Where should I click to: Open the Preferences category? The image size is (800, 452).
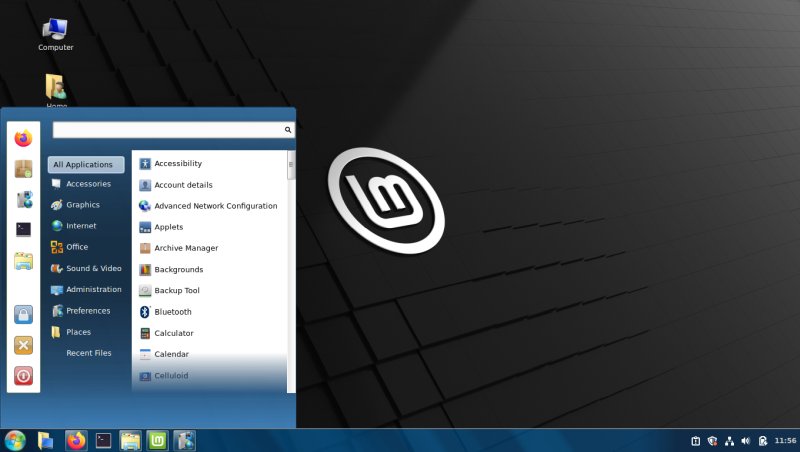click(x=86, y=311)
